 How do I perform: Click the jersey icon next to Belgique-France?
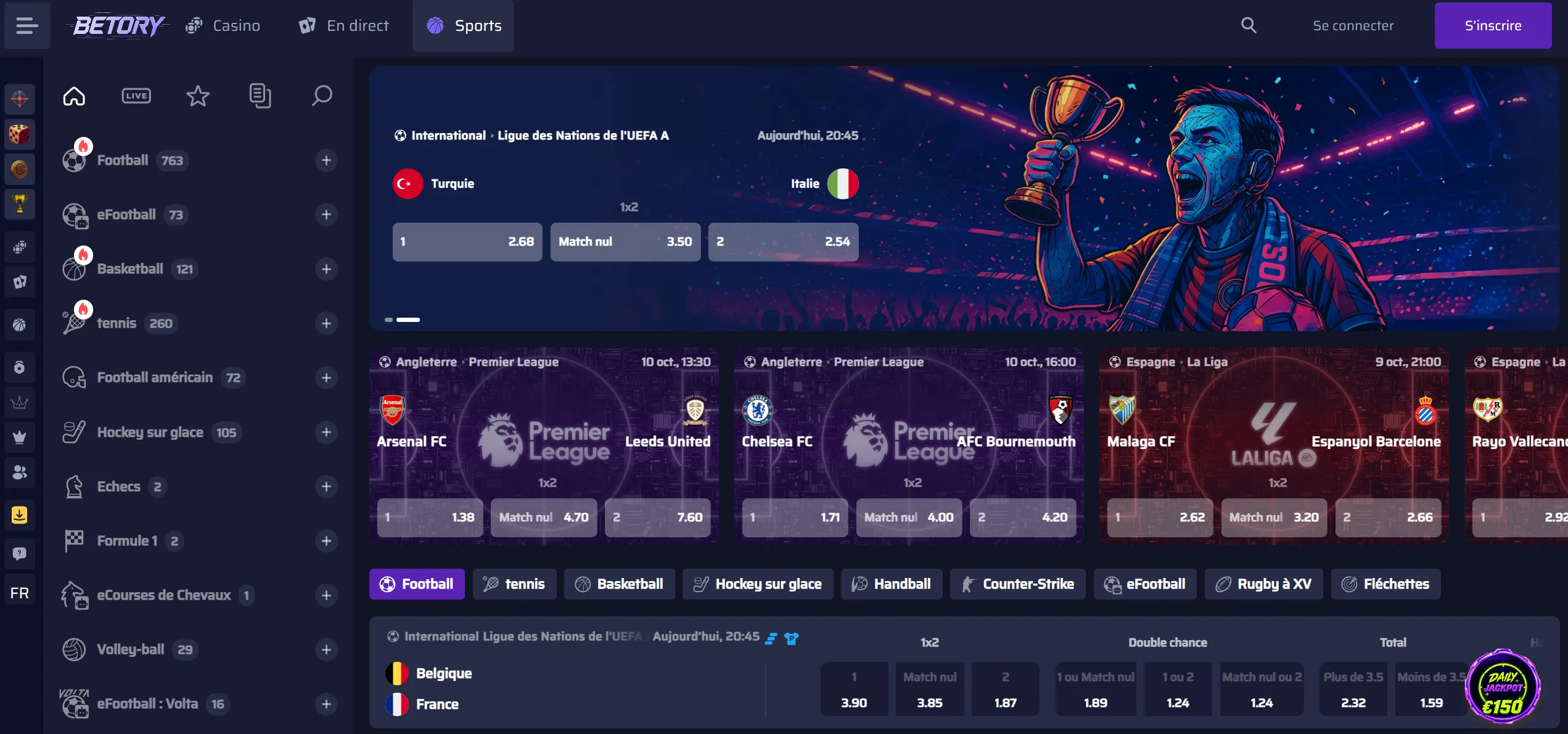pyautogui.click(x=792, y=638)
